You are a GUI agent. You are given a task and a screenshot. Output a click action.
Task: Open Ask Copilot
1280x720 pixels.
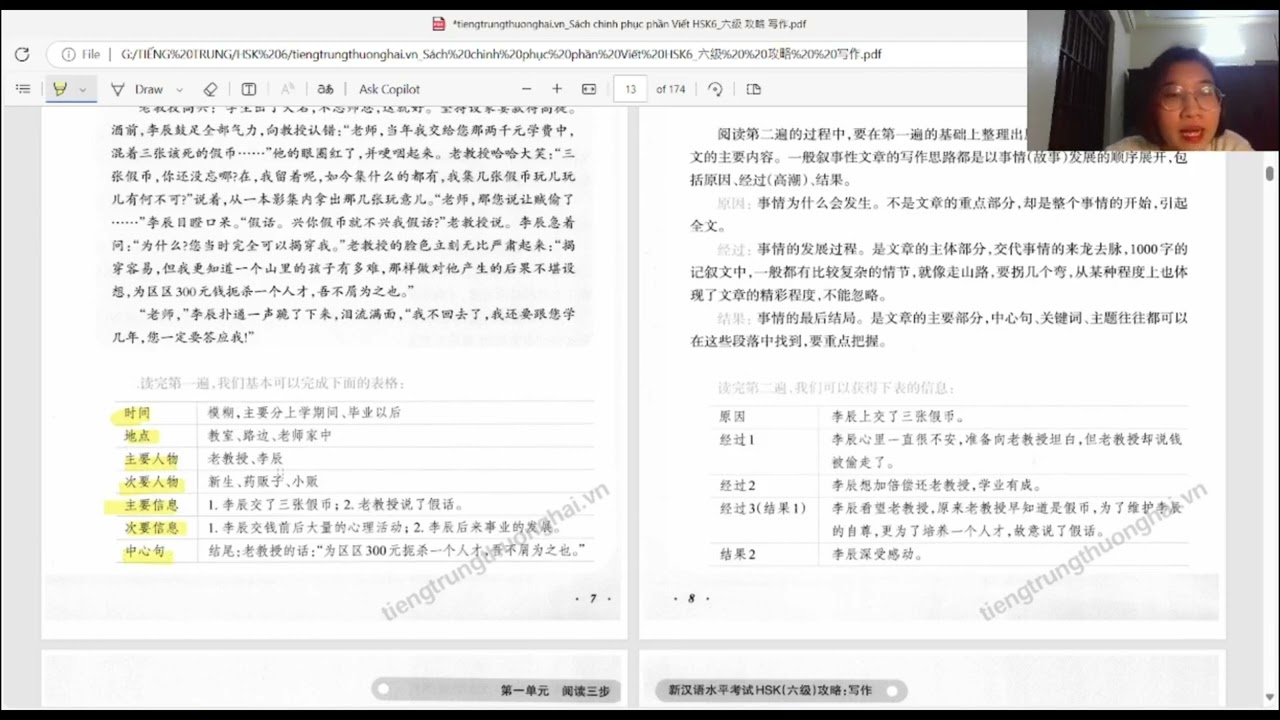[x=389, y=89]
